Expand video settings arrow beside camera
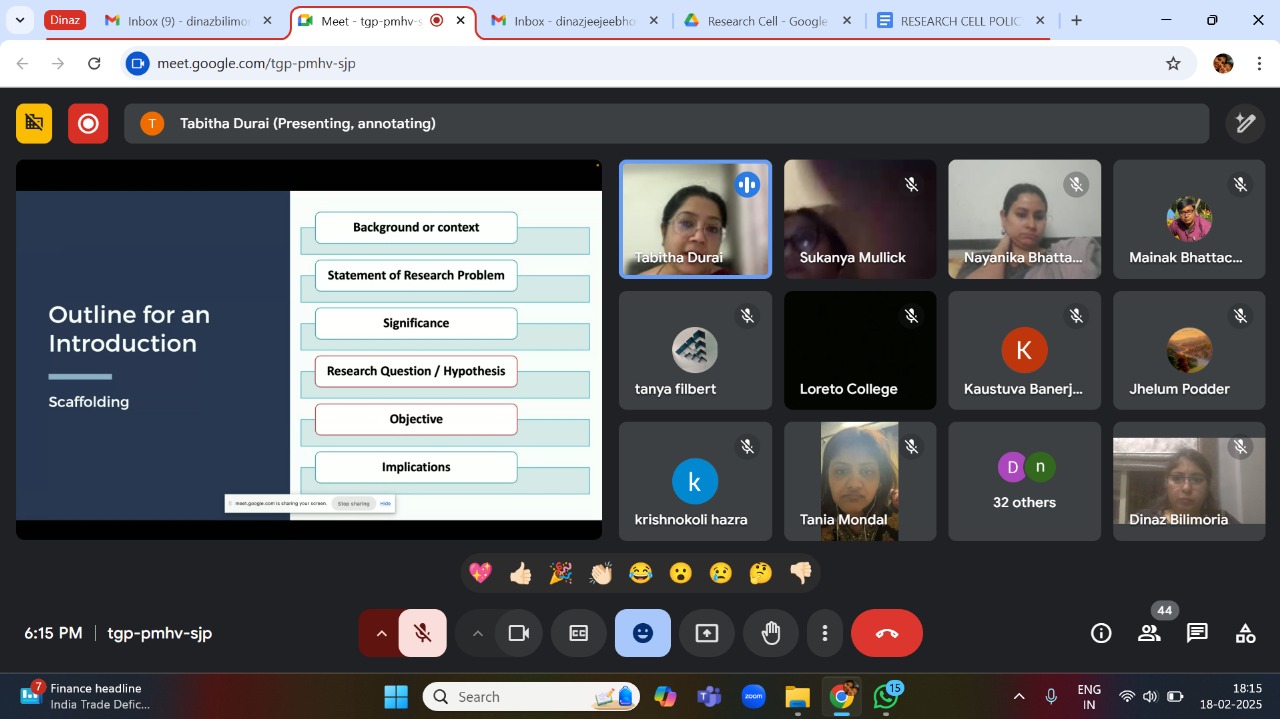1280x719 pixels. click(x=477, y=633)
